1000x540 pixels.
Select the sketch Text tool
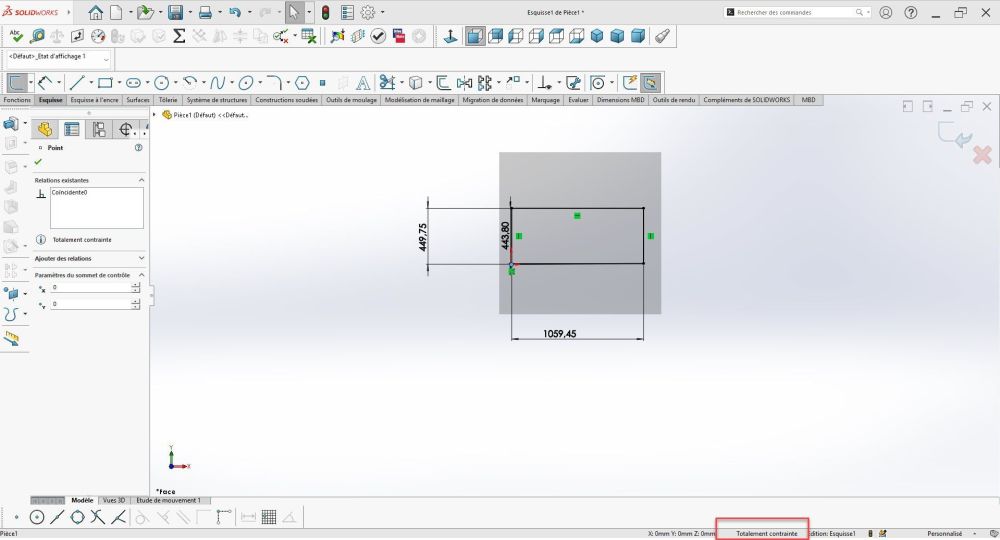click(x=363, y=82)
